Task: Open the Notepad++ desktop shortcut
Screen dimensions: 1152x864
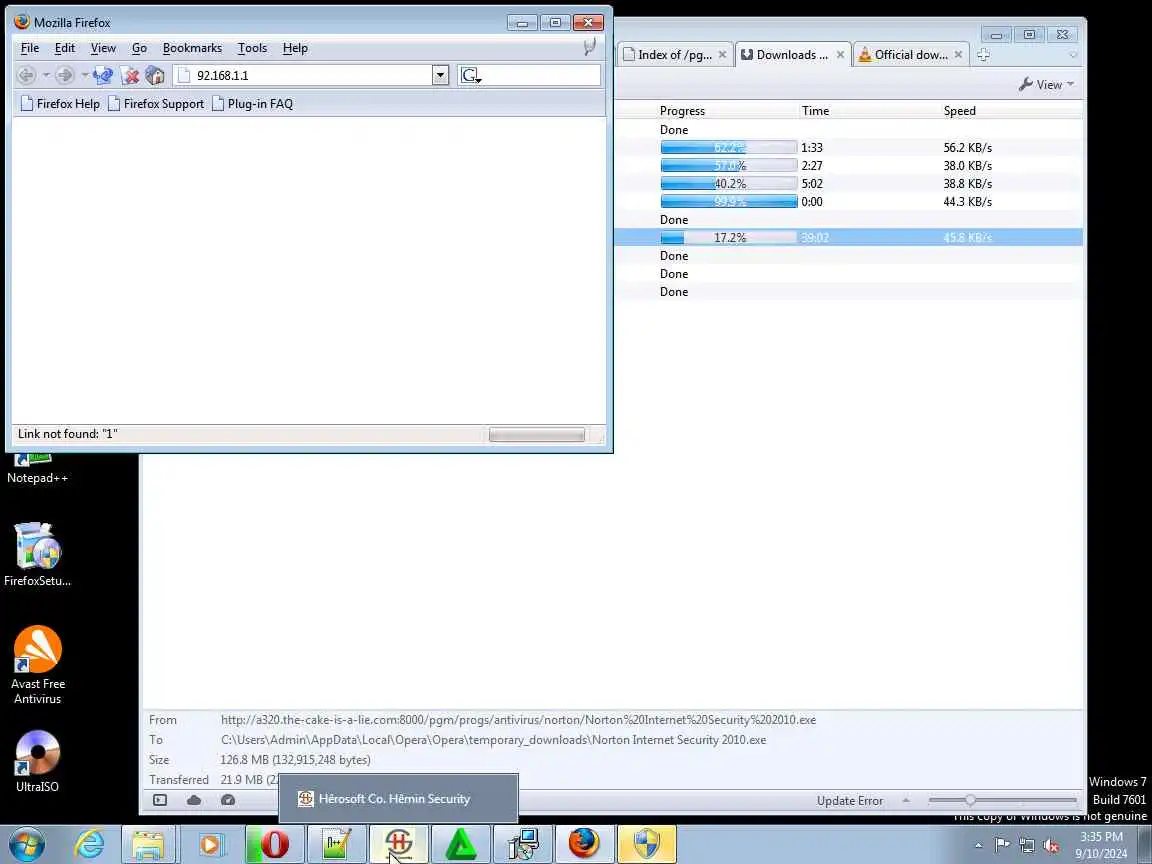Action: tap(37, 469)
